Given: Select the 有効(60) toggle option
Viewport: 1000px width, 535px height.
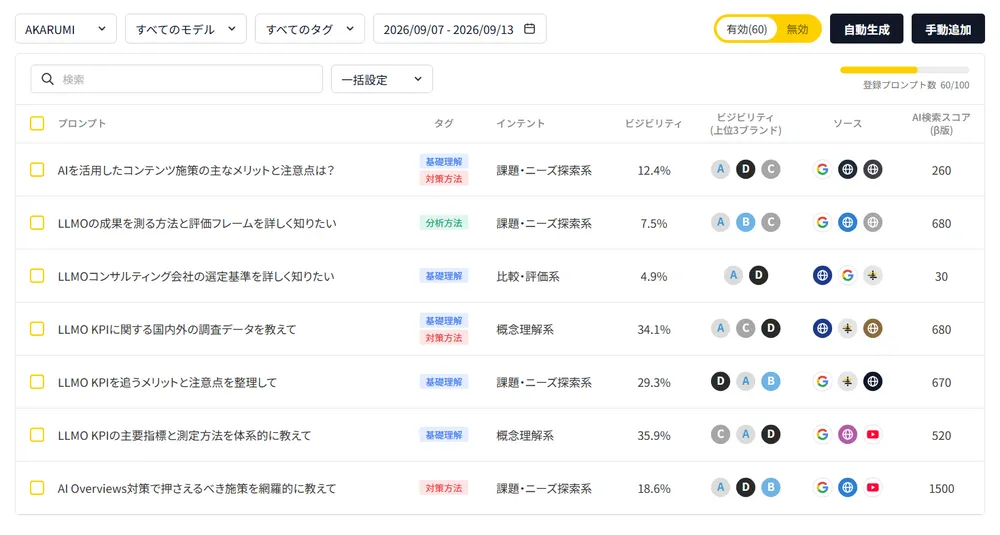Looking at the screenshot, I should tap(747, 29).
